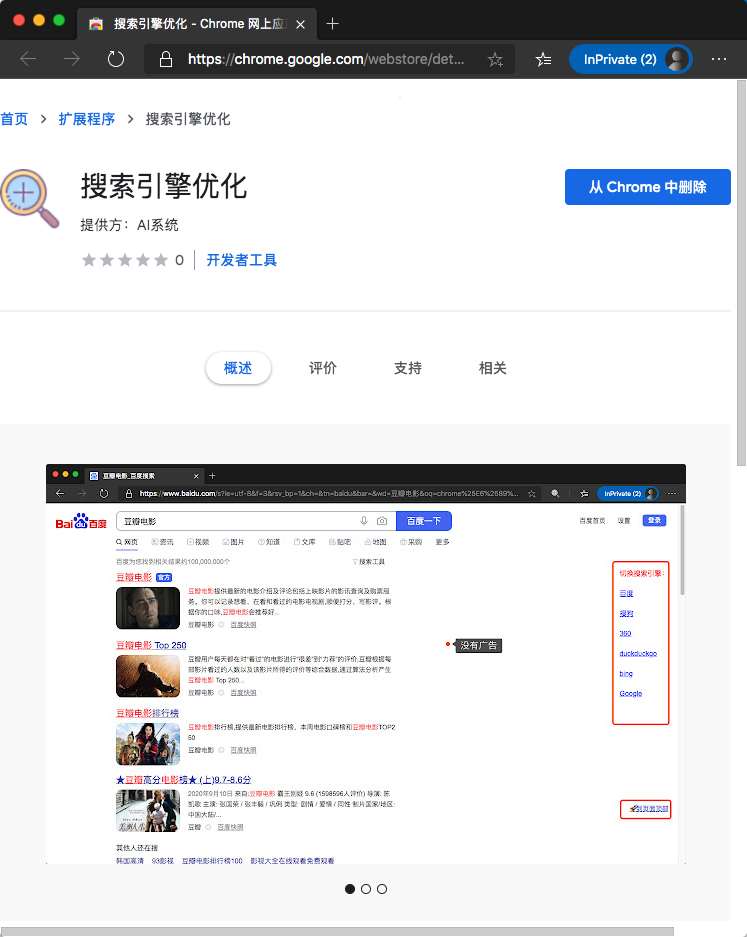Click the lock icon in the address bar
The width and height of the screenshot is (747, 937).
click(166, 59)
